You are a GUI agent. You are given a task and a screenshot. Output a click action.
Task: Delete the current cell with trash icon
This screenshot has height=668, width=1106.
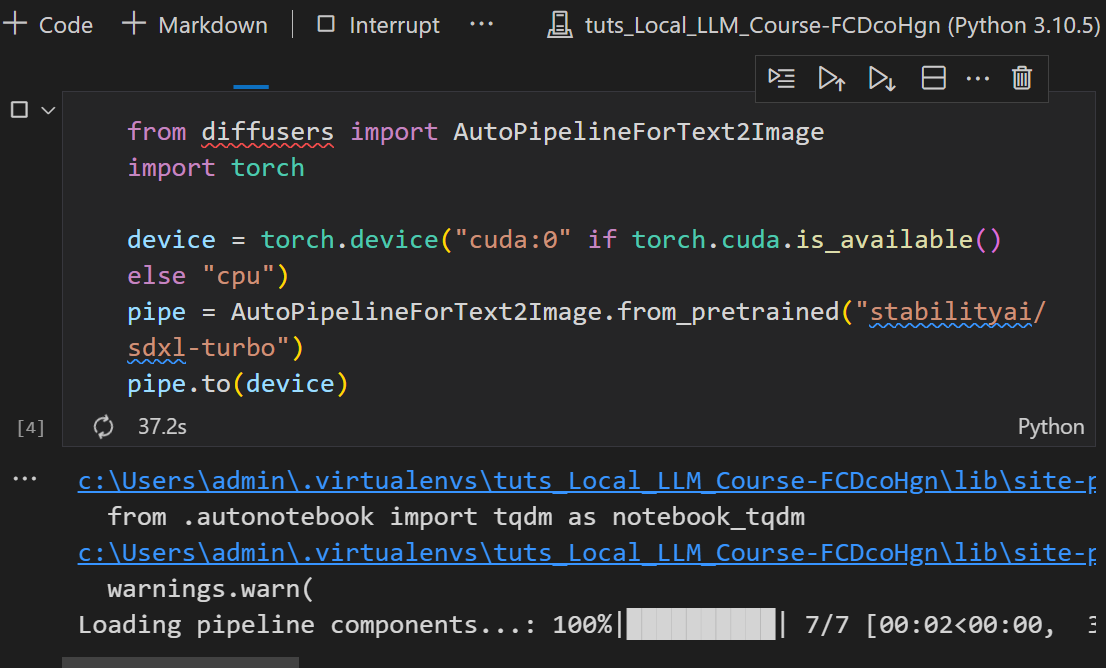coord(1021,78)
